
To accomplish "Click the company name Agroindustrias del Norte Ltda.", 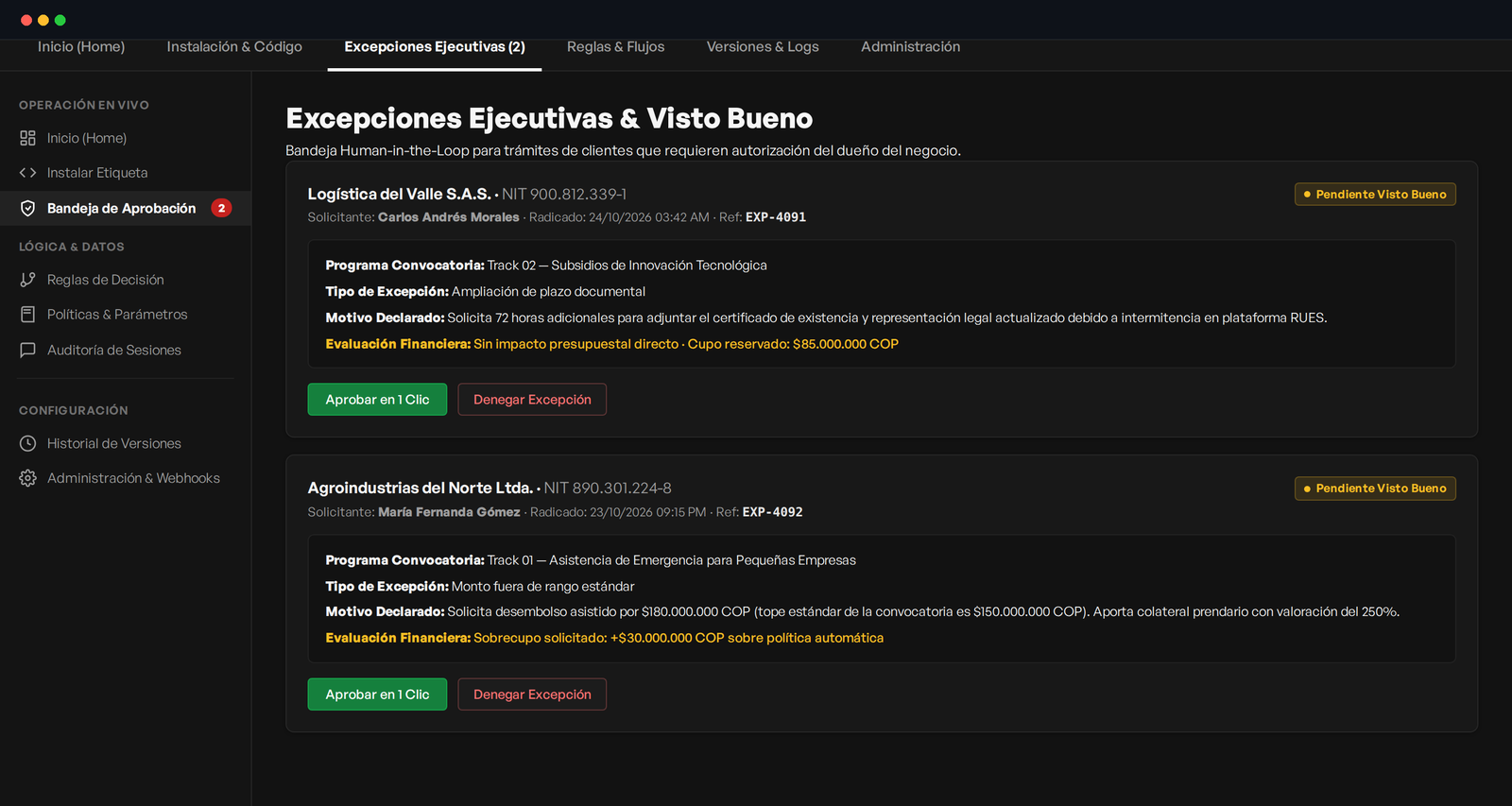I will (x=421, y=488).
